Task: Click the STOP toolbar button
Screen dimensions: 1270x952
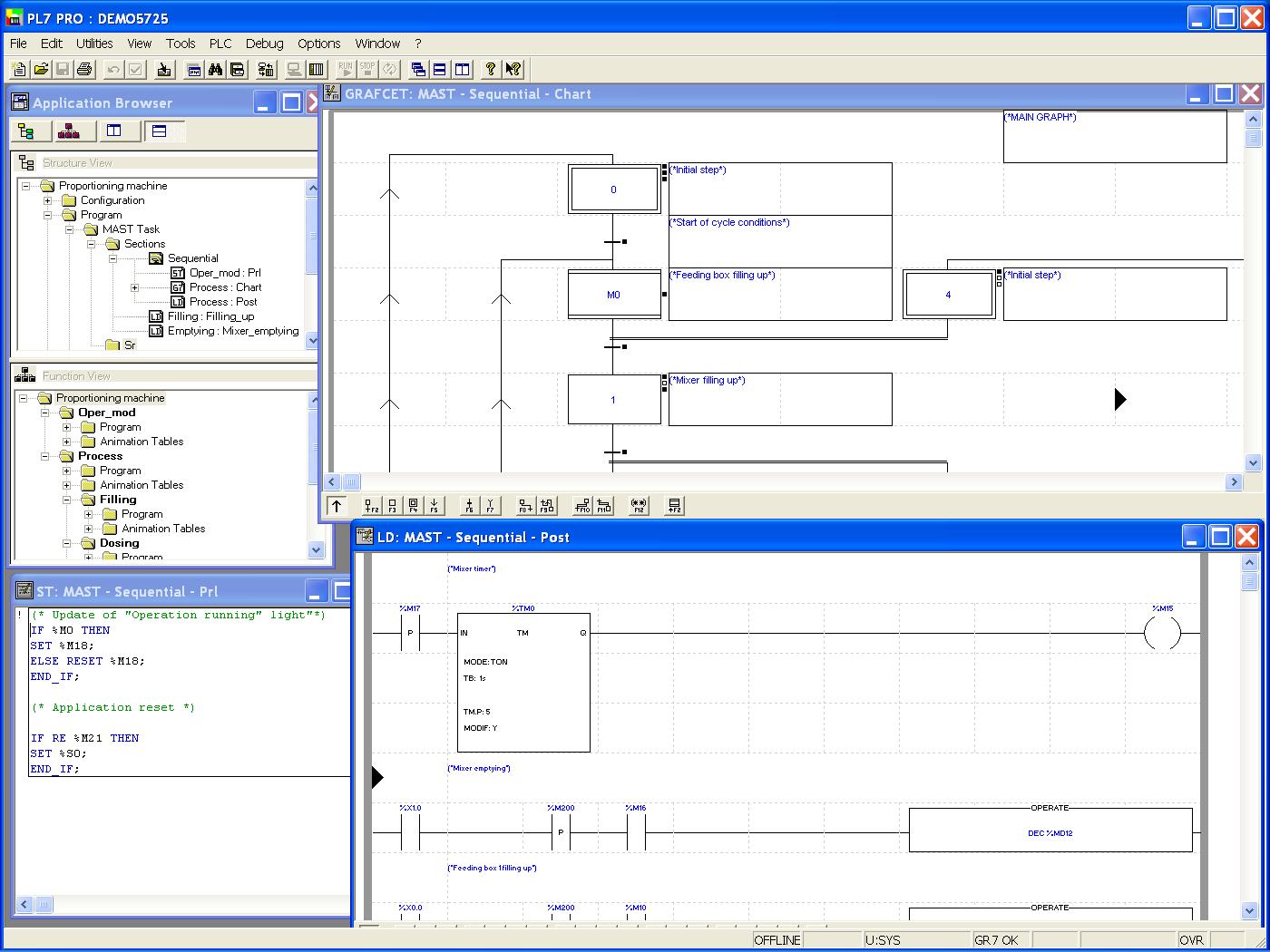Action: click(x=367, y=69)
